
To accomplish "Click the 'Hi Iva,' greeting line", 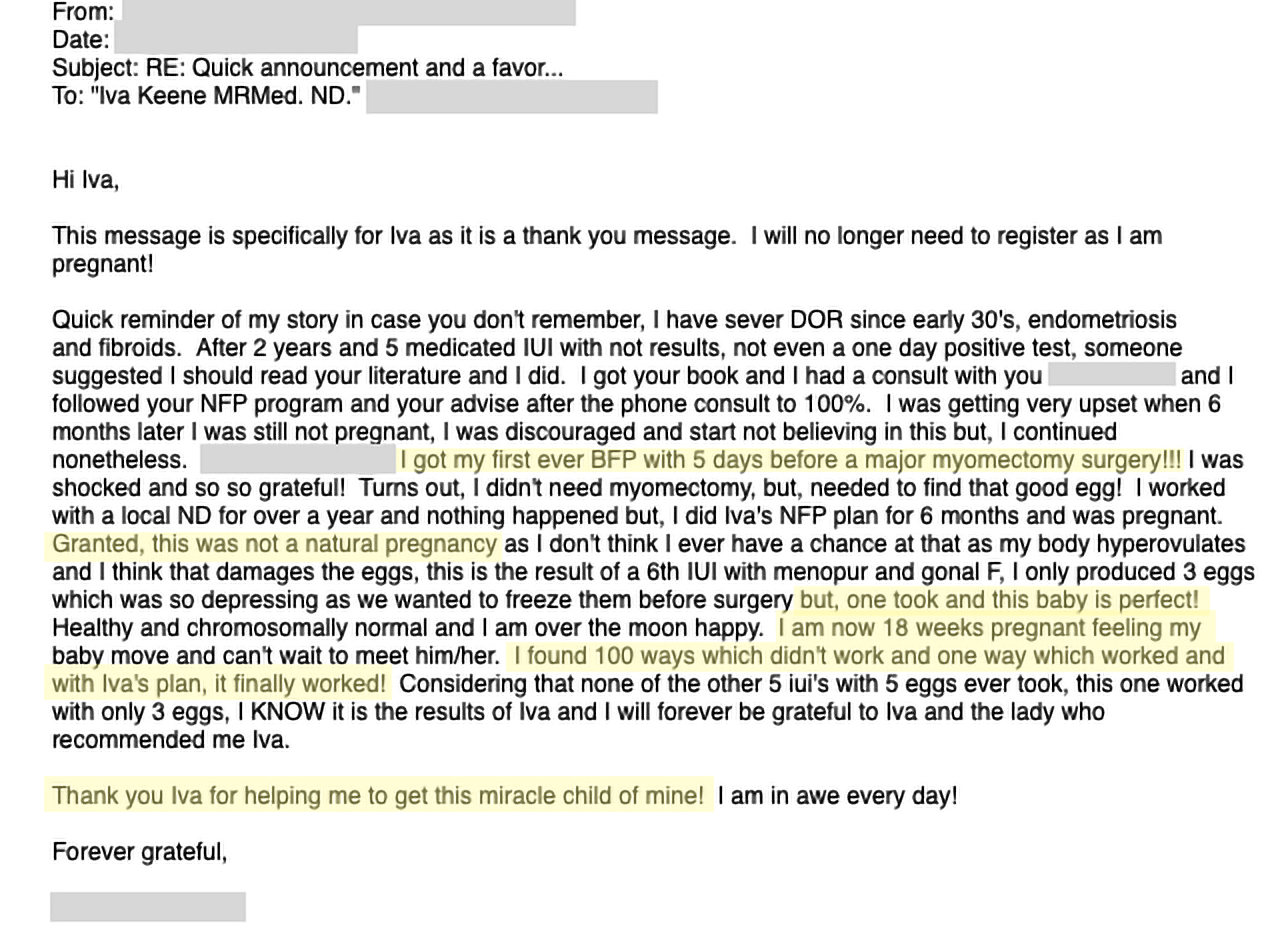I will (86, 181).
